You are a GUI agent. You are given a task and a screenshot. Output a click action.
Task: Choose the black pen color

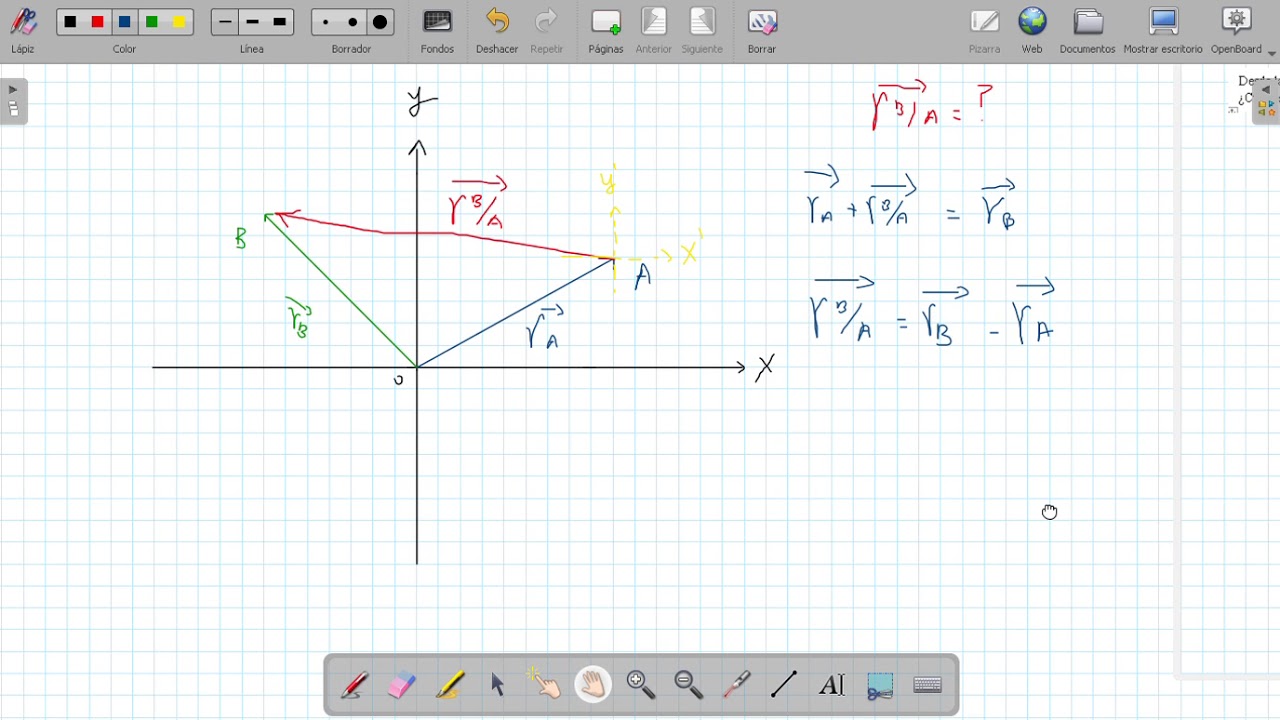(x=70, y=22)
